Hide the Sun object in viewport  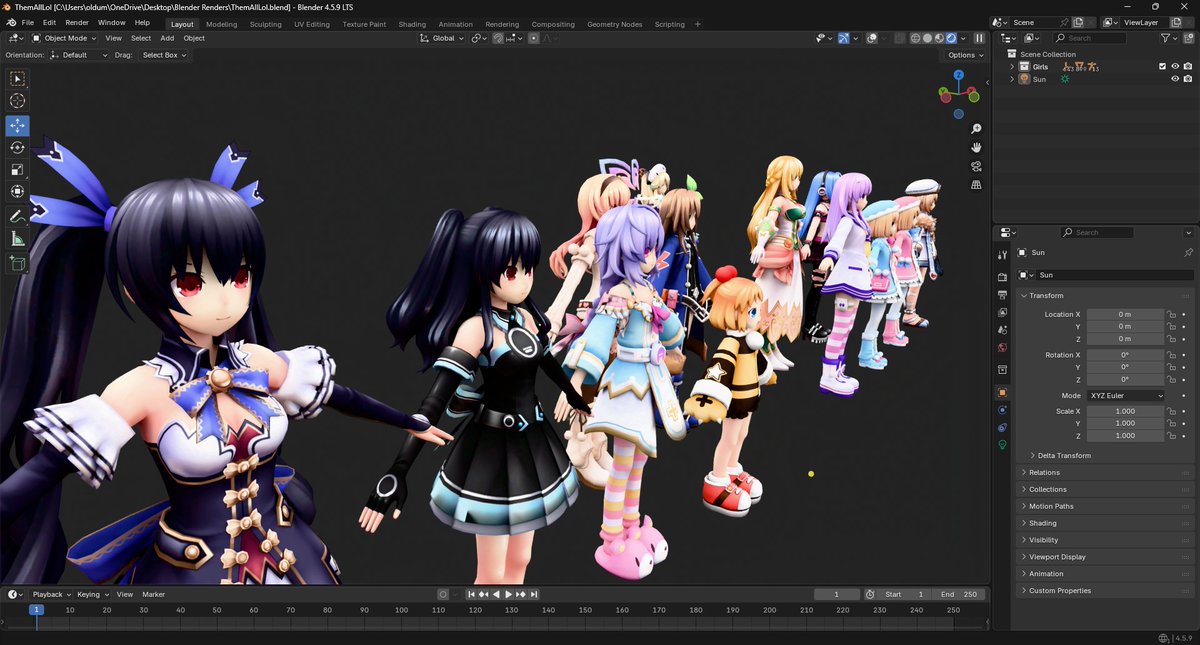(x=1175, y=79)
